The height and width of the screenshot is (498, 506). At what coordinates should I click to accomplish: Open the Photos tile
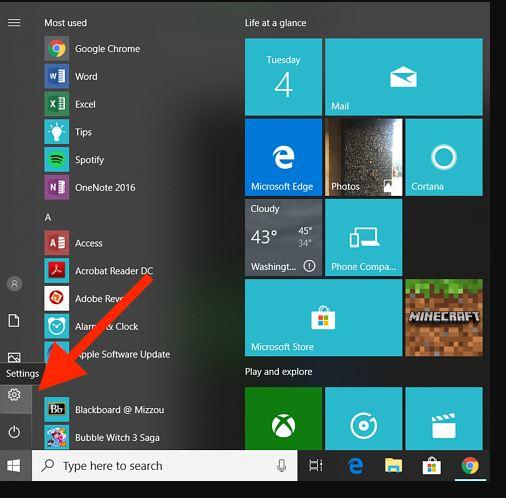(364, 157)
